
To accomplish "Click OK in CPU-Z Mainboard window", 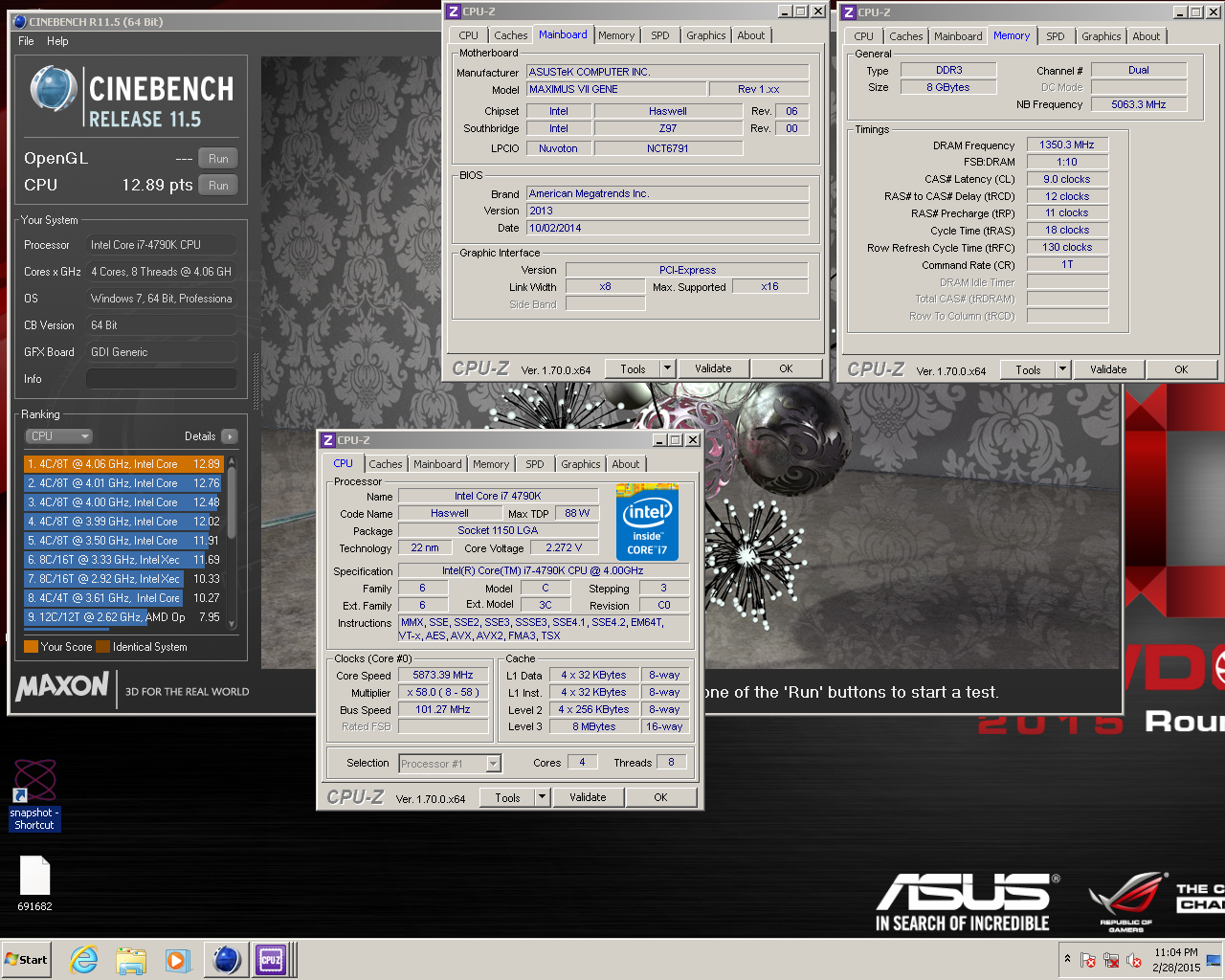I will (786, 368).
